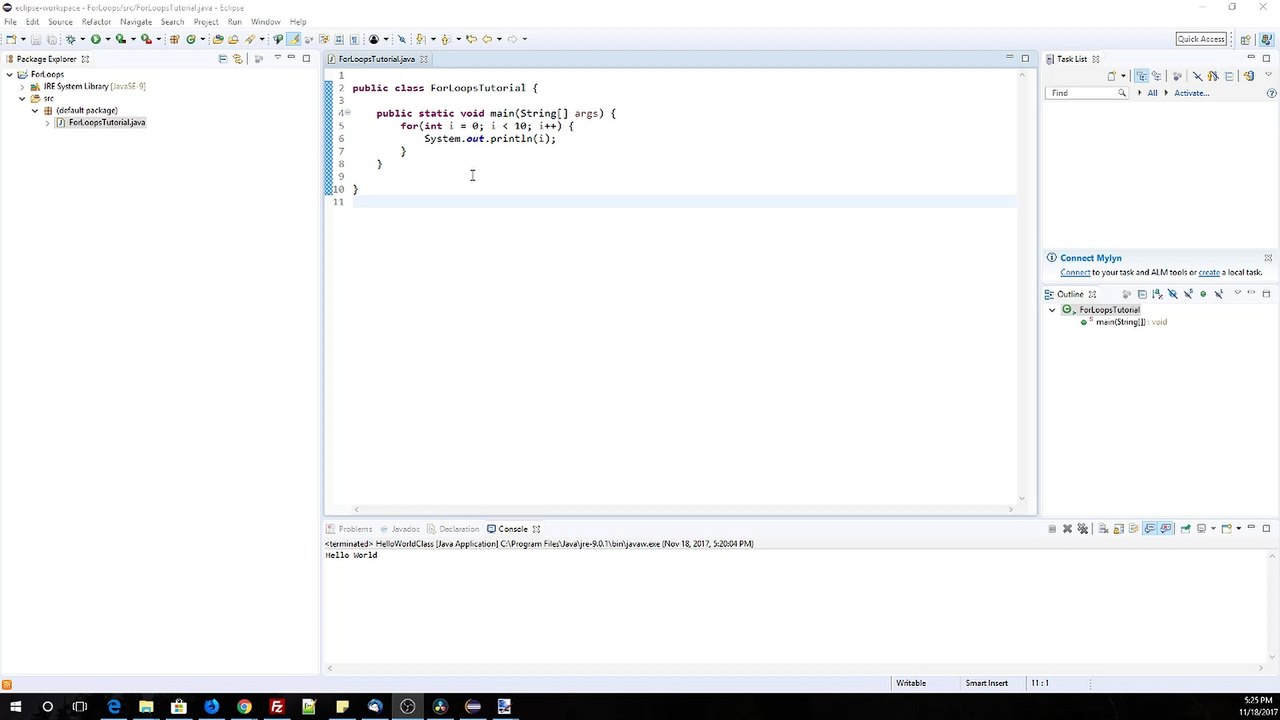Toggle Scroll Lock in Console toolbar

tap(1118, 528)
